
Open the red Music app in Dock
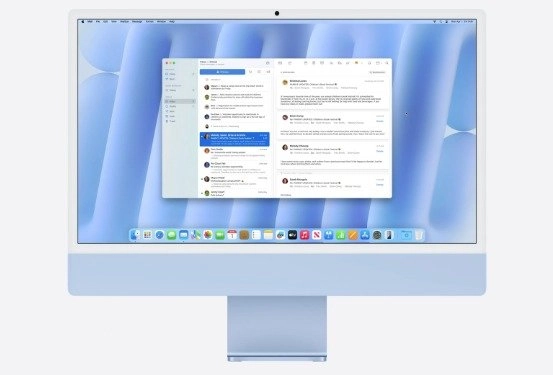tap(304, 235)
